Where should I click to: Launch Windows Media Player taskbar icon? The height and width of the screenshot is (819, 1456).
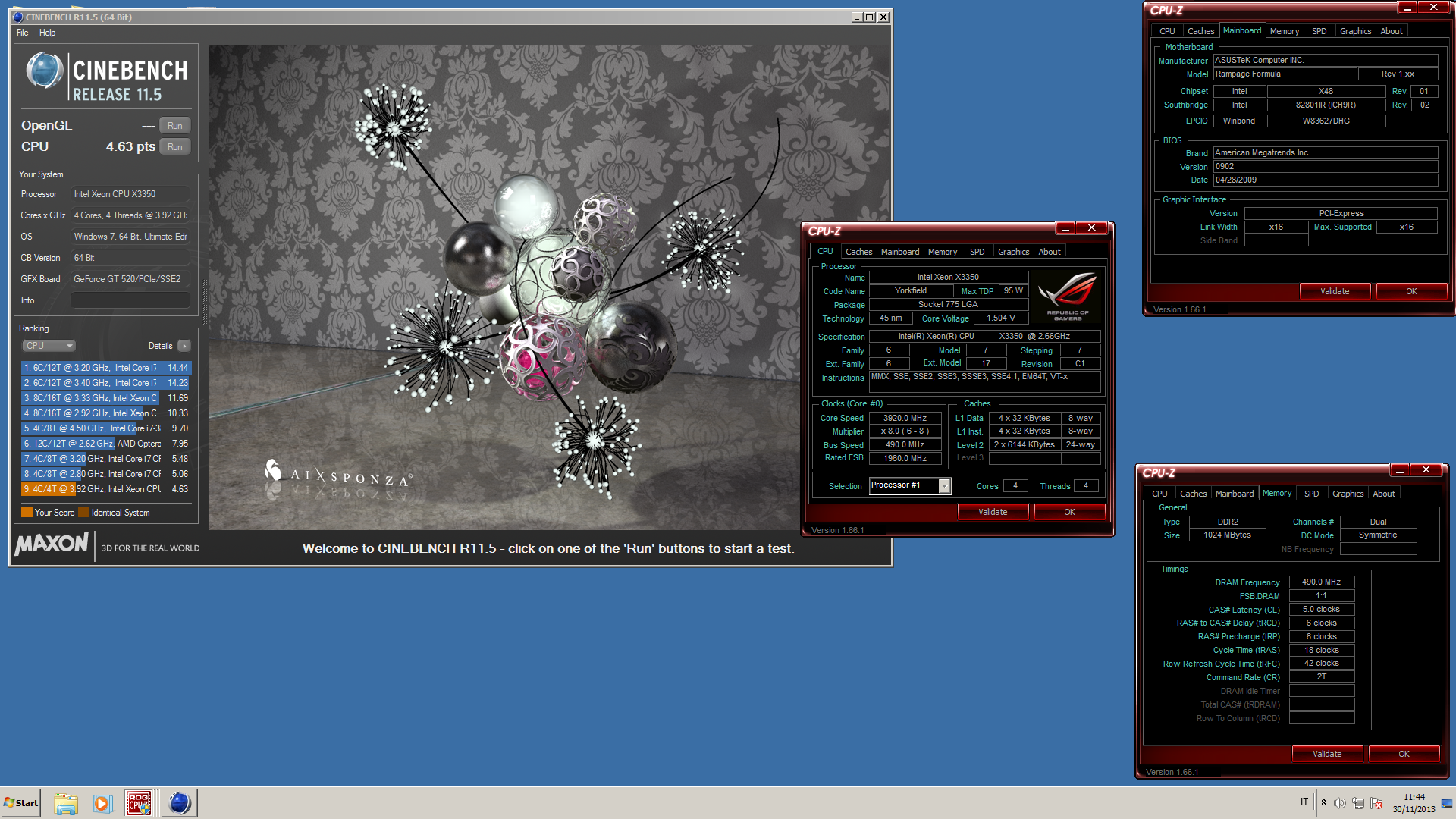(x=102, y=803)
